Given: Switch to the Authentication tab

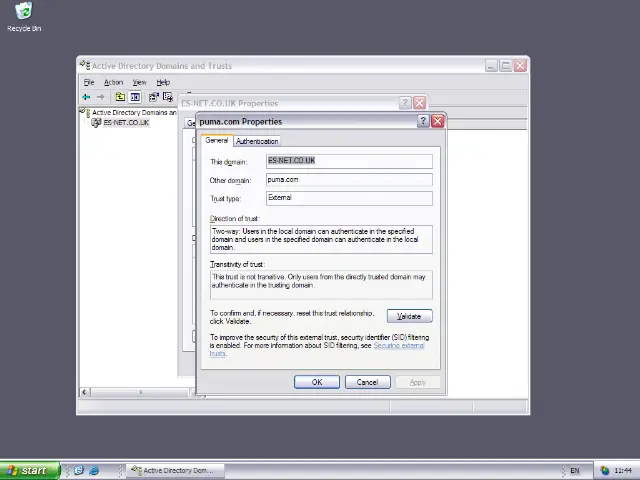Looking at the screenshot, I should 257,141.
